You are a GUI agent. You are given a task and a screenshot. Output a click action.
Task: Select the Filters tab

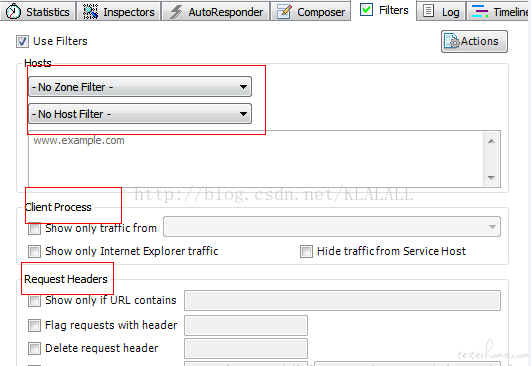tap(384, 10)
